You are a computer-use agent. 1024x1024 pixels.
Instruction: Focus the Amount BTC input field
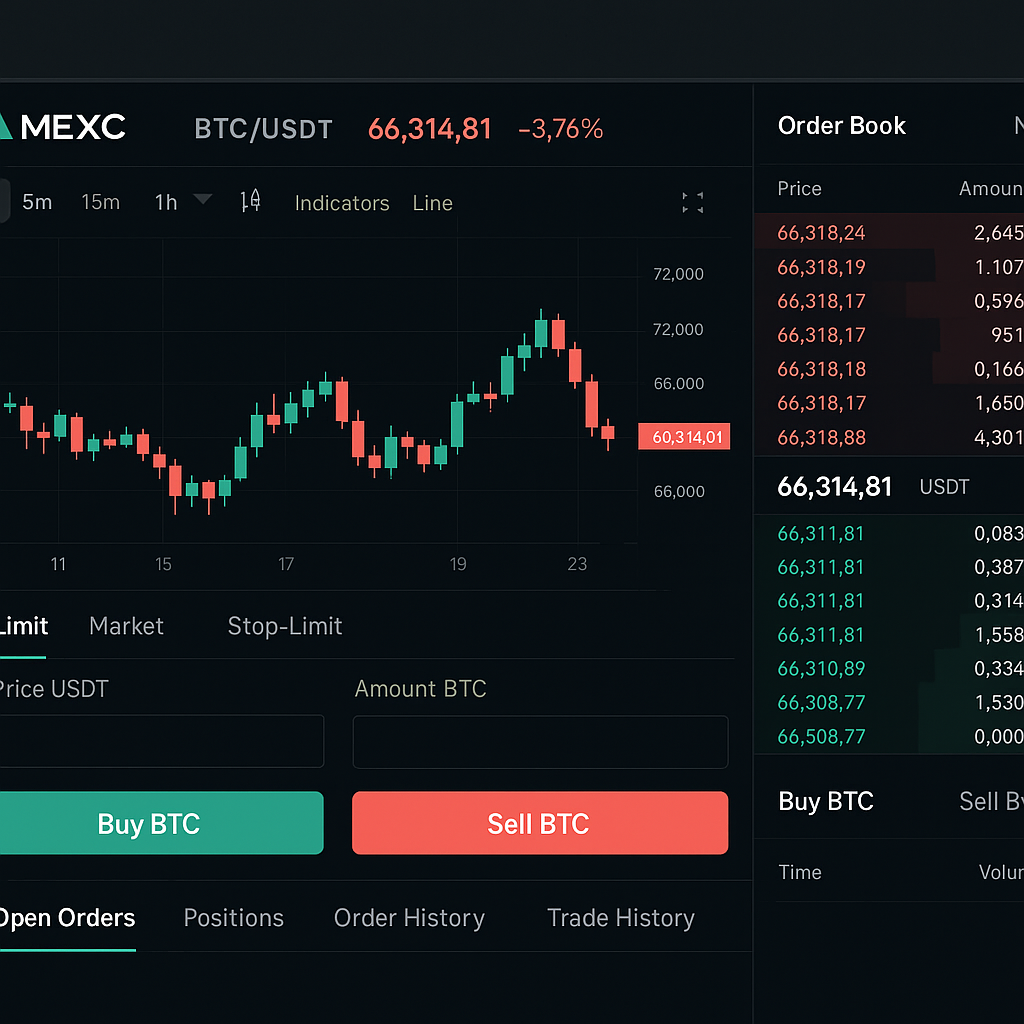click(x=540, y=741)
